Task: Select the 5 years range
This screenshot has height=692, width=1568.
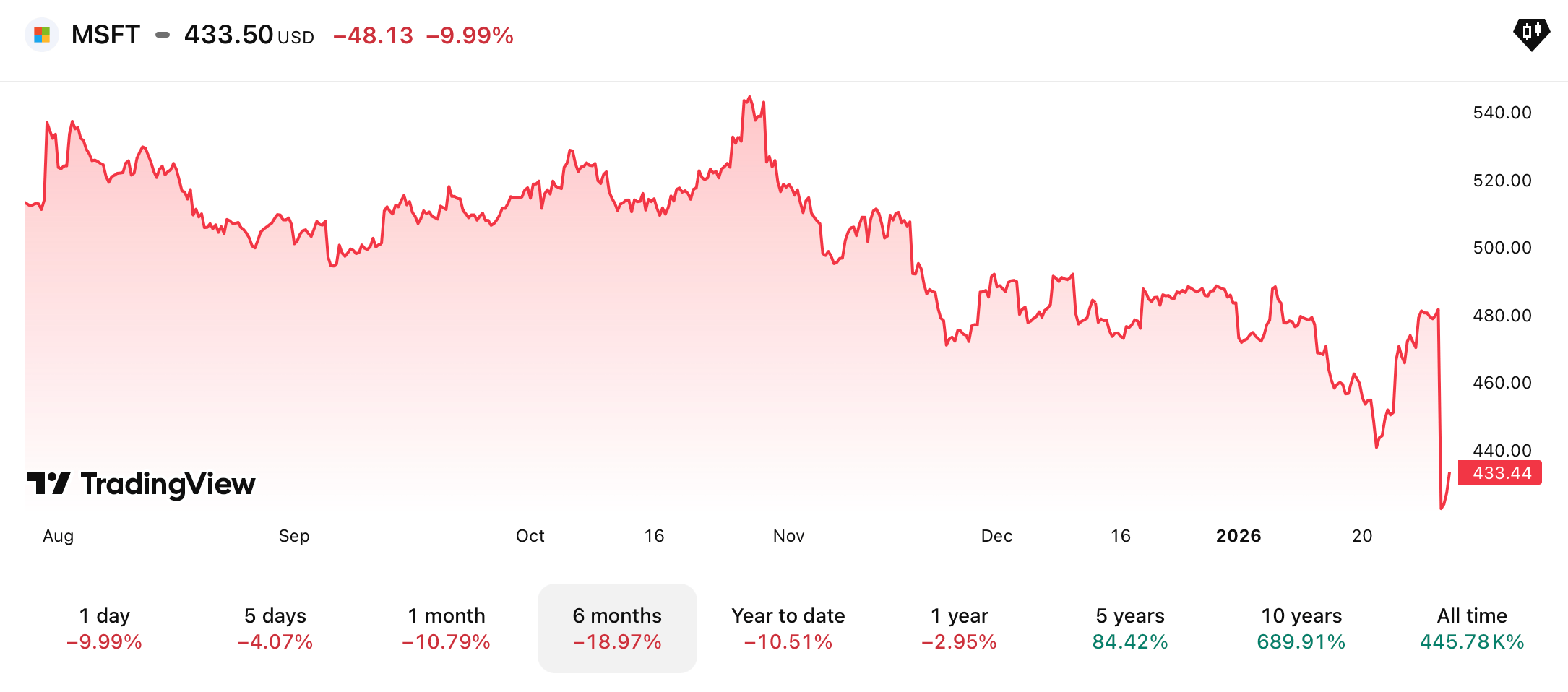Action: [1130, 628]
